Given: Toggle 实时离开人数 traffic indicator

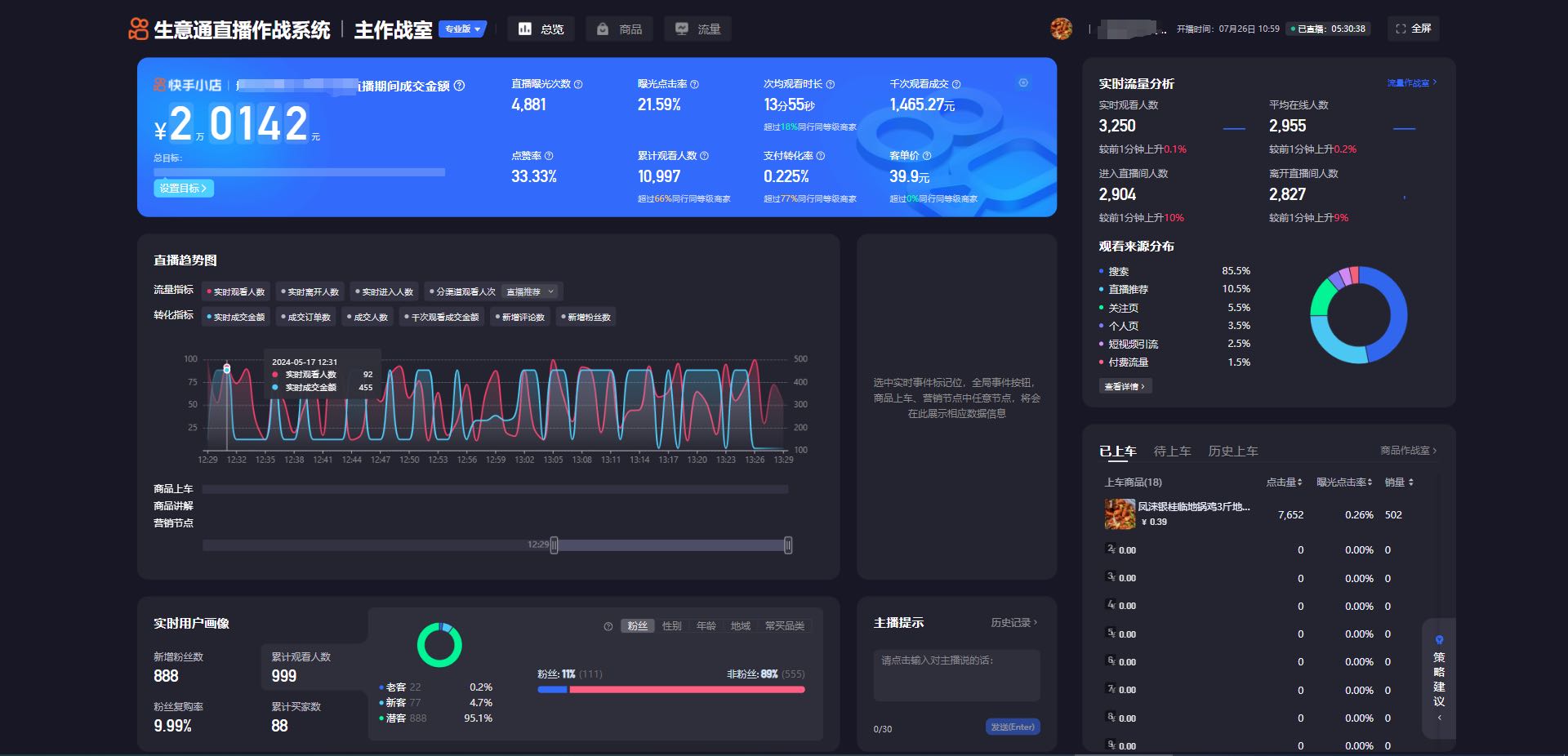Looking at the screenshot, I should click(310, 291).
